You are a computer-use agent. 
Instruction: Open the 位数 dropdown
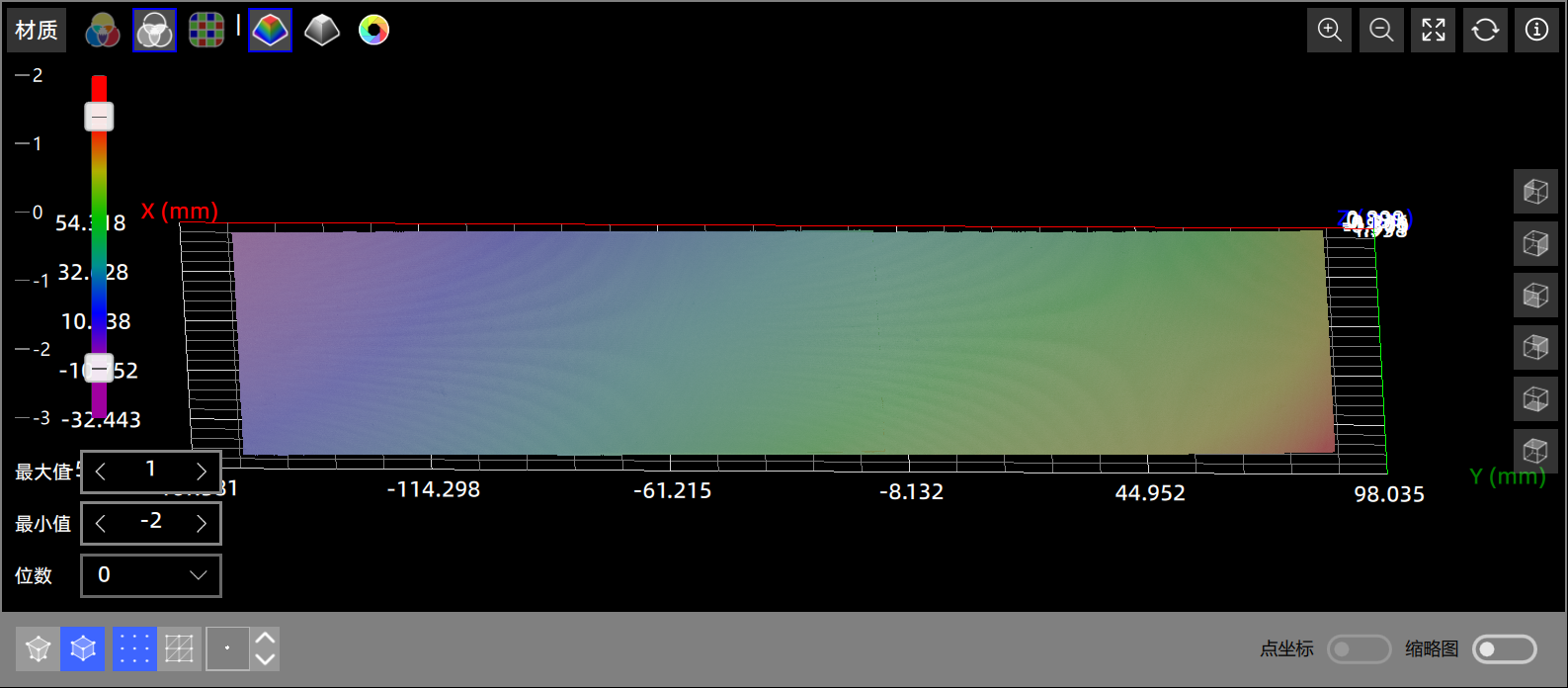tap(151, 575)
